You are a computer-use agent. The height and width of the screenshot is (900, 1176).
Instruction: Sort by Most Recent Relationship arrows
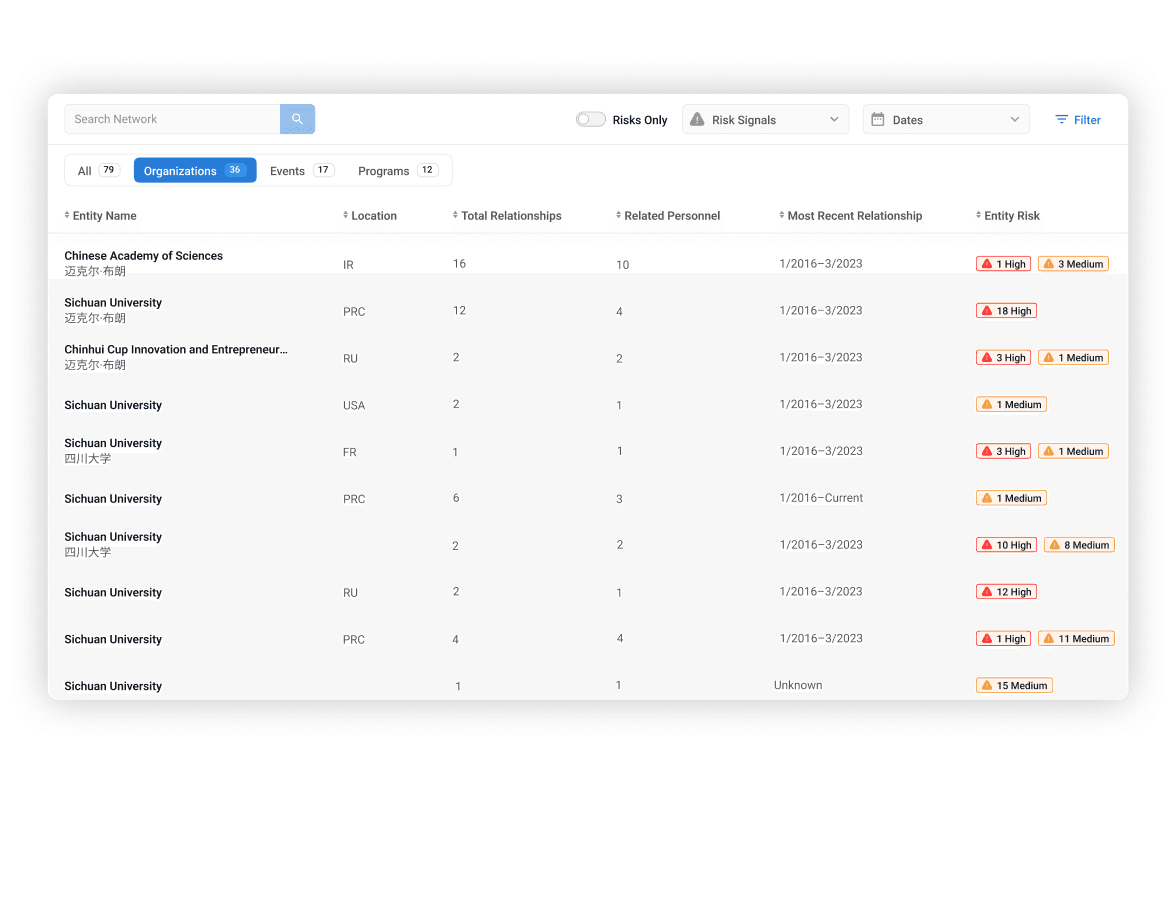(782, 216)
